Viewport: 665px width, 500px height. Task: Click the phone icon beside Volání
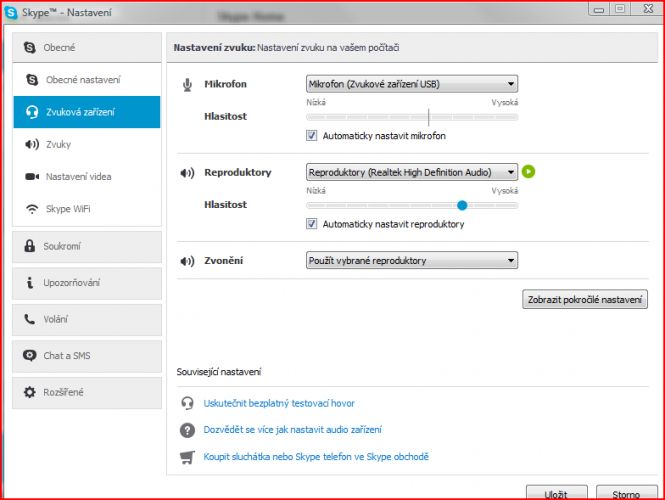click(x=29, y=319)
